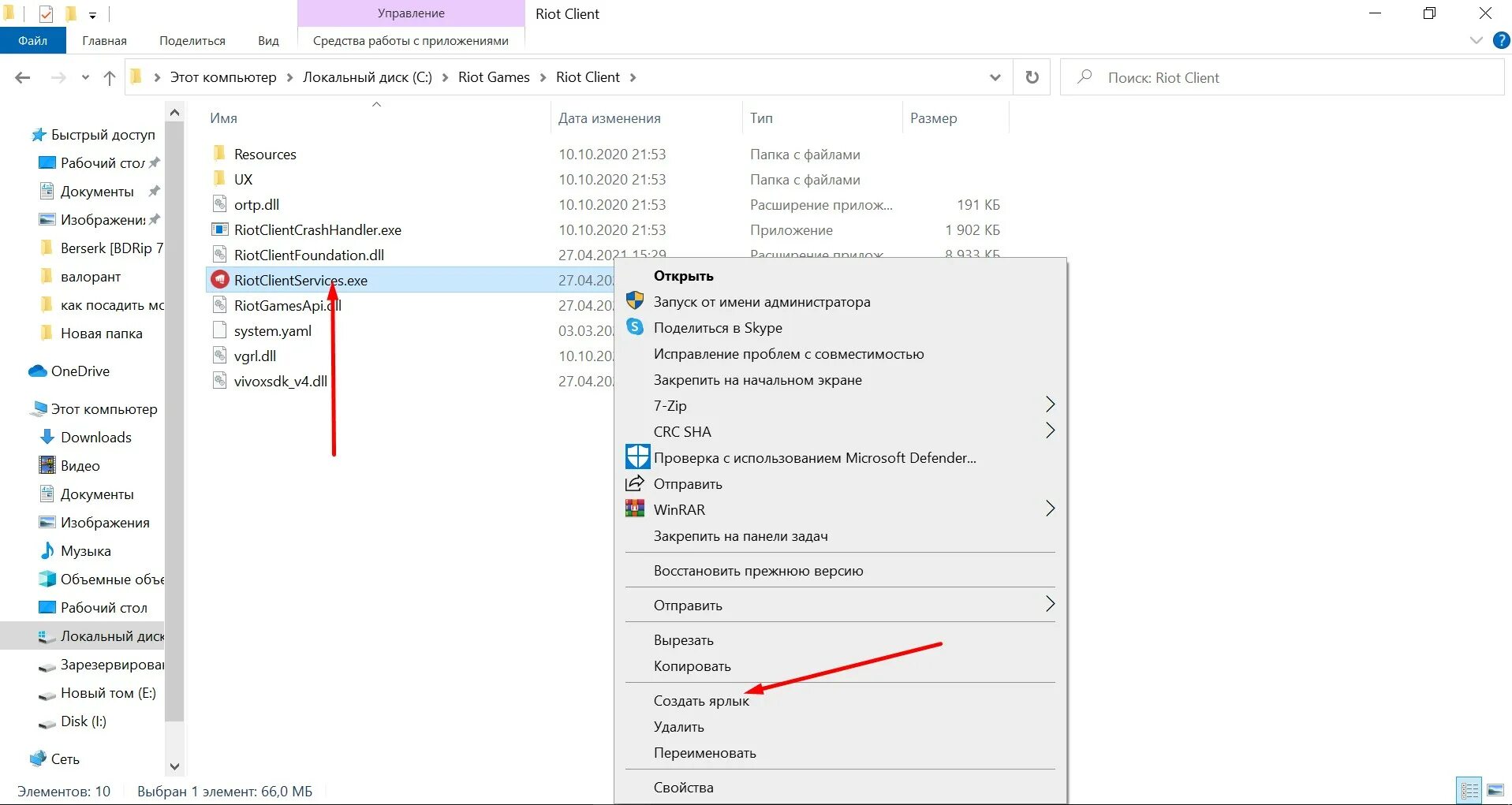Choose Закрепить на панели задач

741,535
